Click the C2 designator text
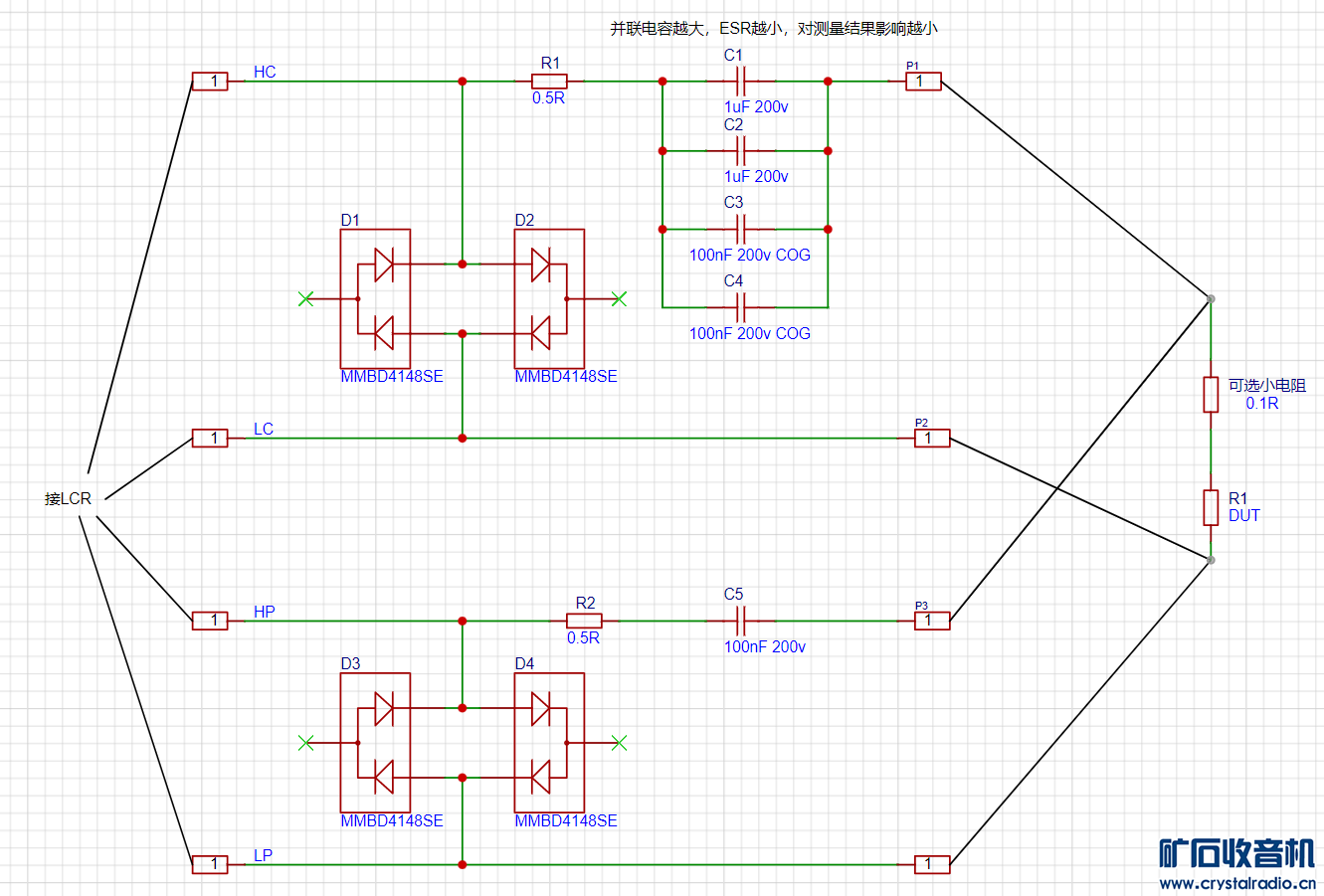The image size is (1324, 896). (x=733, y=124)
